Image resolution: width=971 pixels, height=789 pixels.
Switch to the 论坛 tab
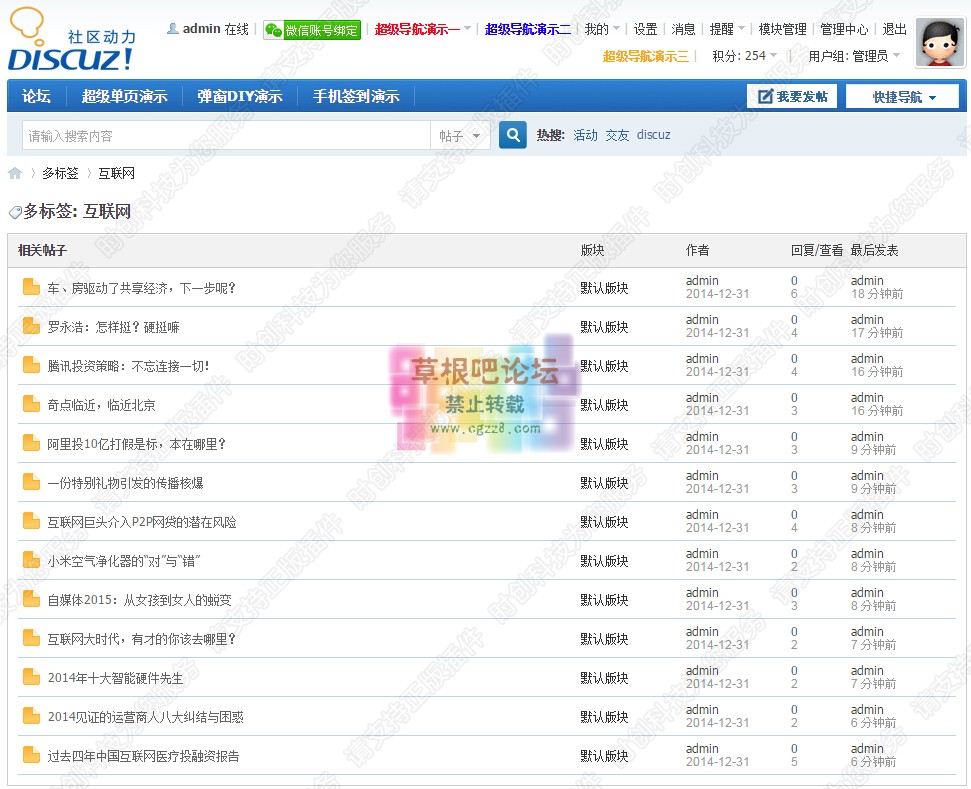(36, 96)
